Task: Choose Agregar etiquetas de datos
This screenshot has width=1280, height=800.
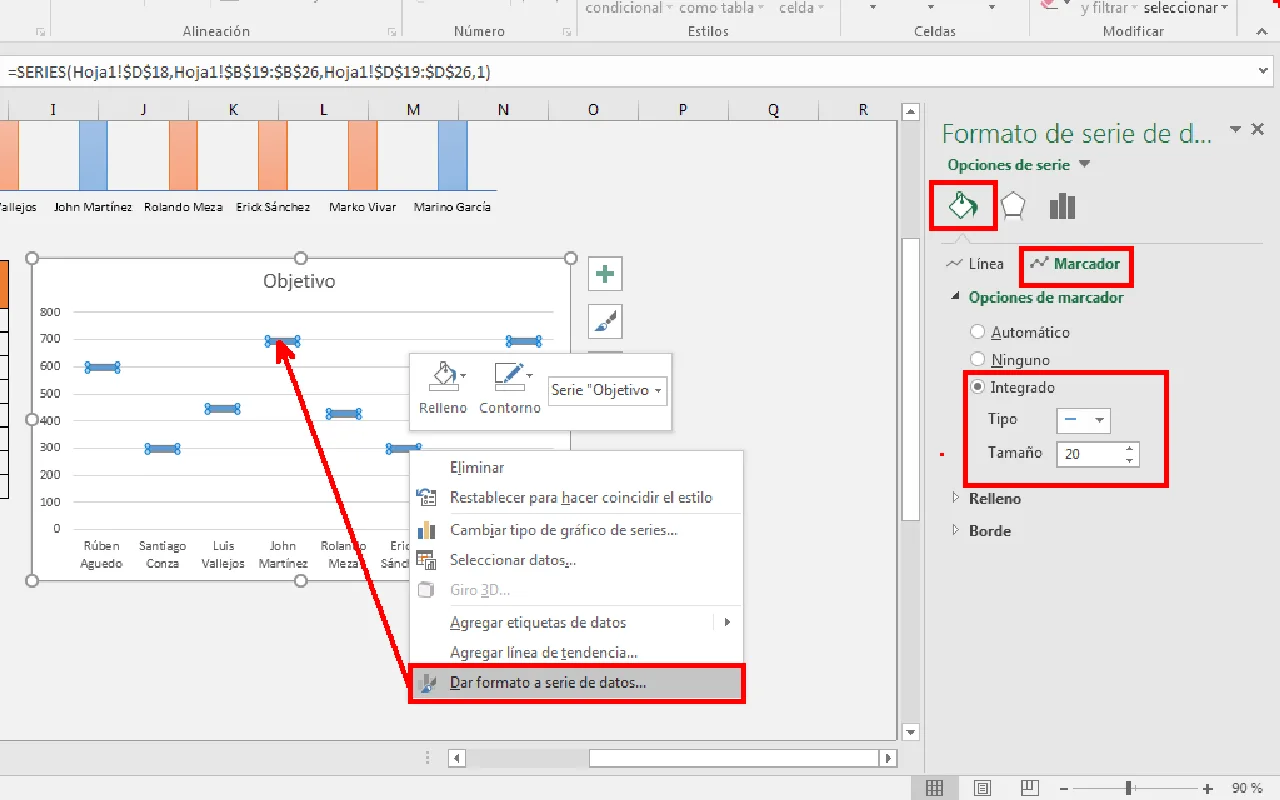Action: 576,622
